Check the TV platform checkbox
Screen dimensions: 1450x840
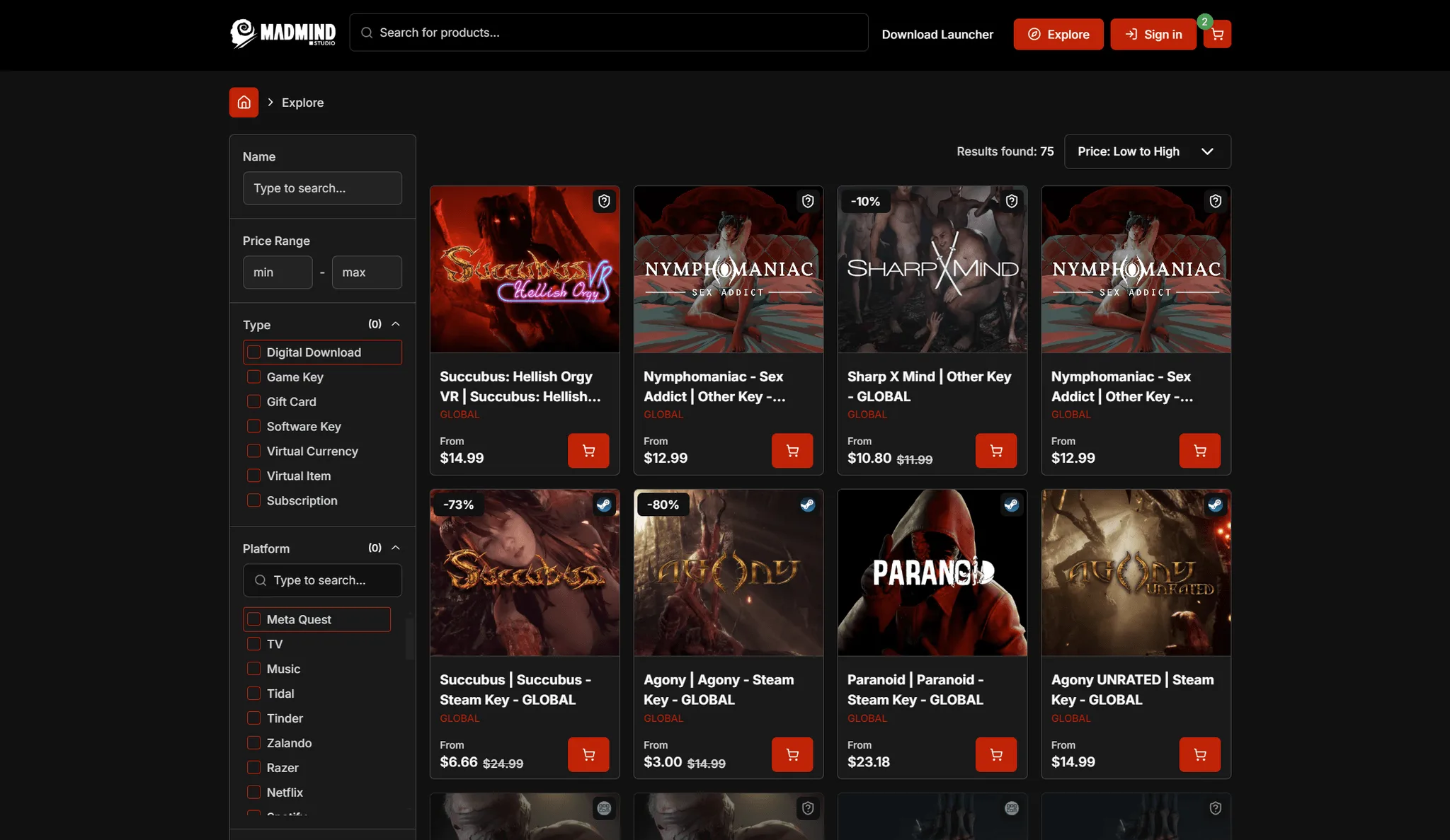(253, 644)
